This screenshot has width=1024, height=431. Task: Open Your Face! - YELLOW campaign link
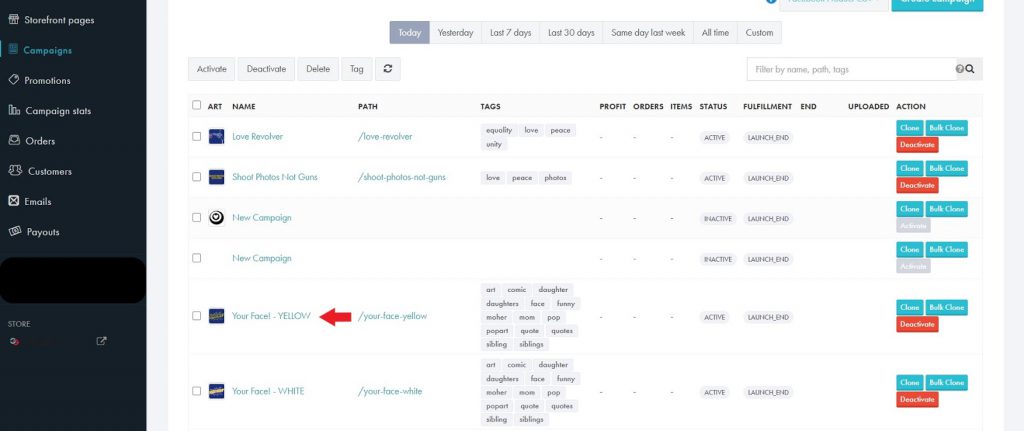(271, 316)
